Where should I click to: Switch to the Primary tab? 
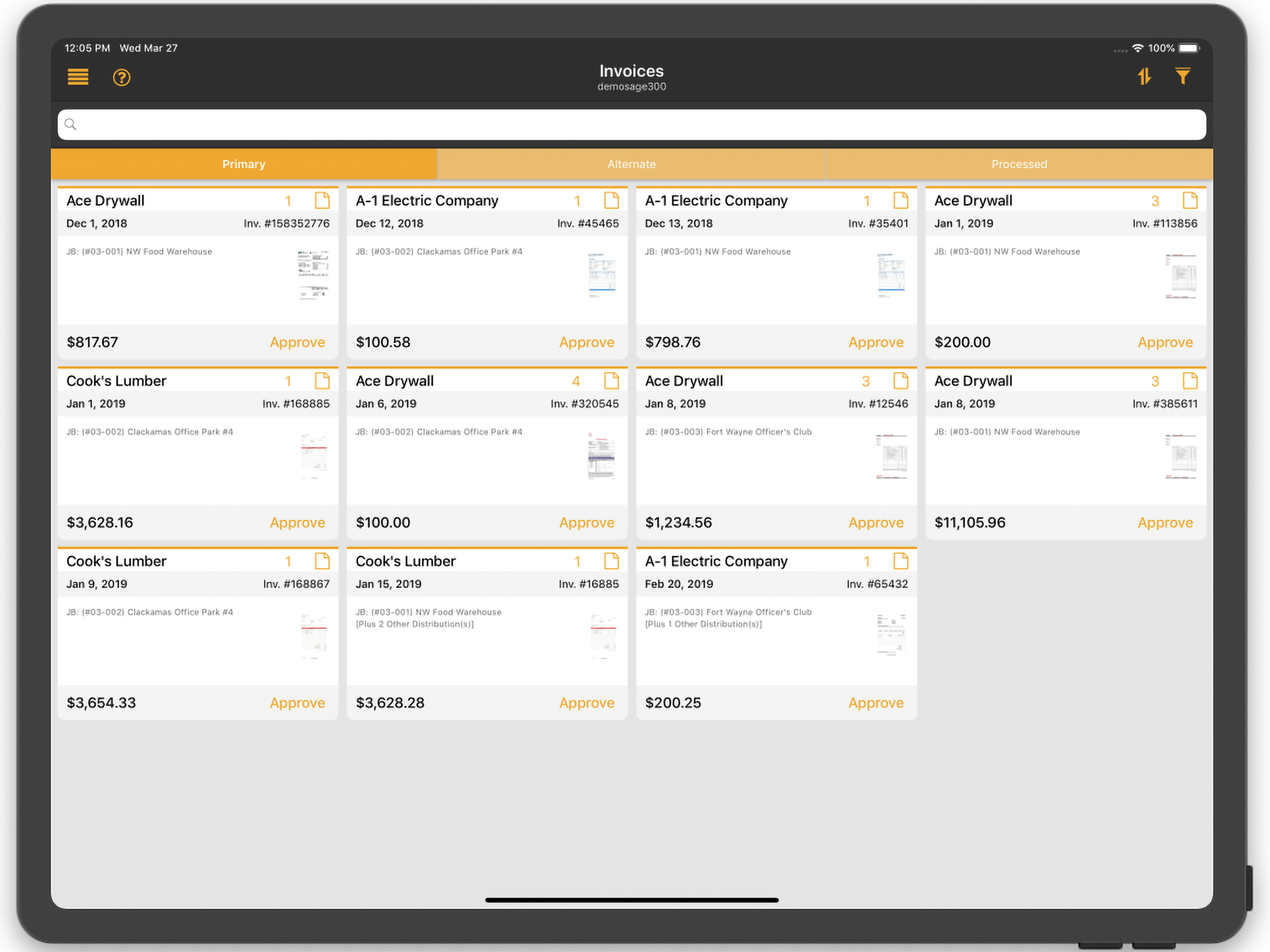tap(244, 164)
